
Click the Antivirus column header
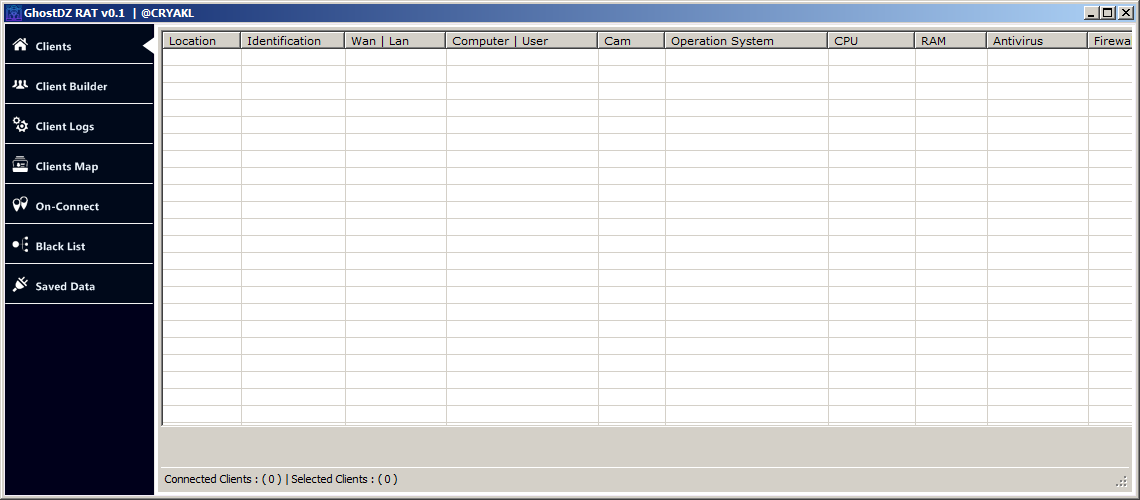[x=1037, y=41]
